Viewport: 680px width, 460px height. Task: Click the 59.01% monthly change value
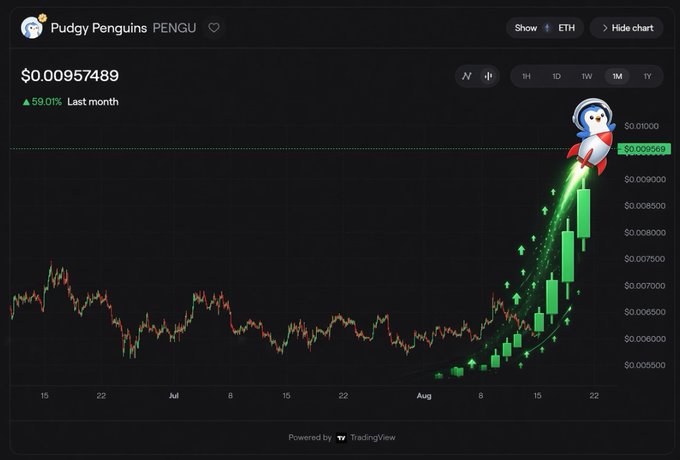coord(47,102)
